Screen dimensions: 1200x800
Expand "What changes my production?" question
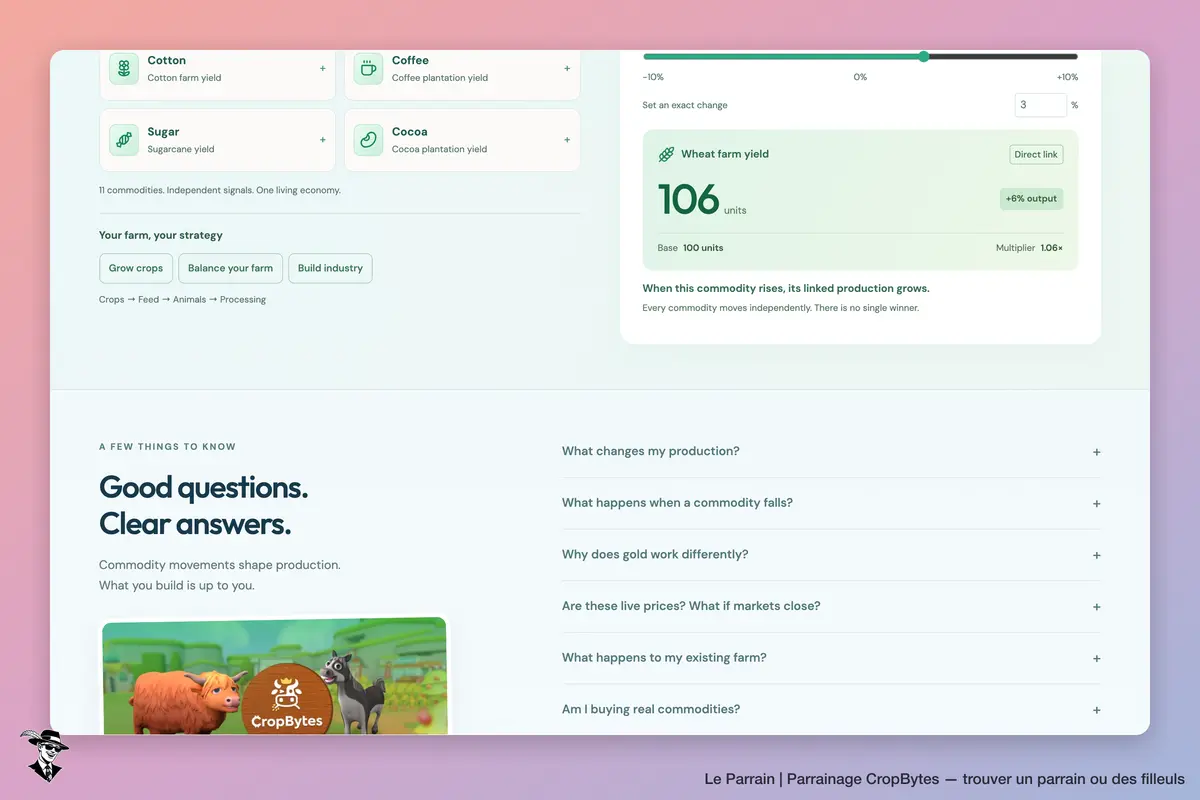point(831,452)
